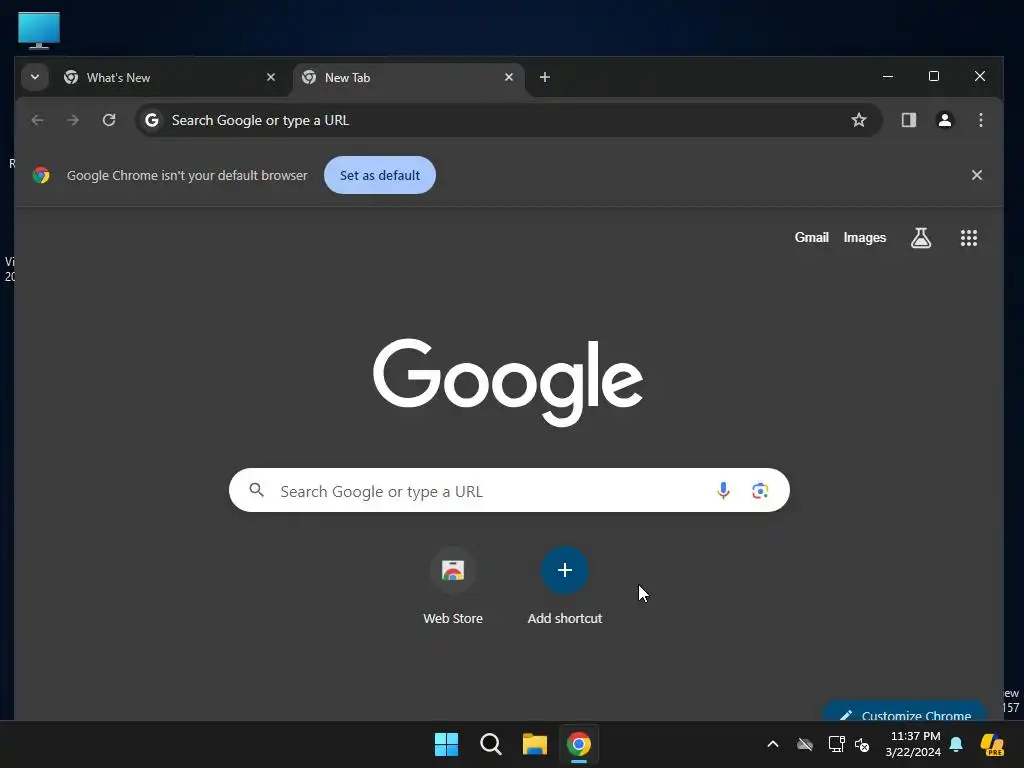Open Search Labs flask icon
The image size is (1024, 768).
coord(921,238)
